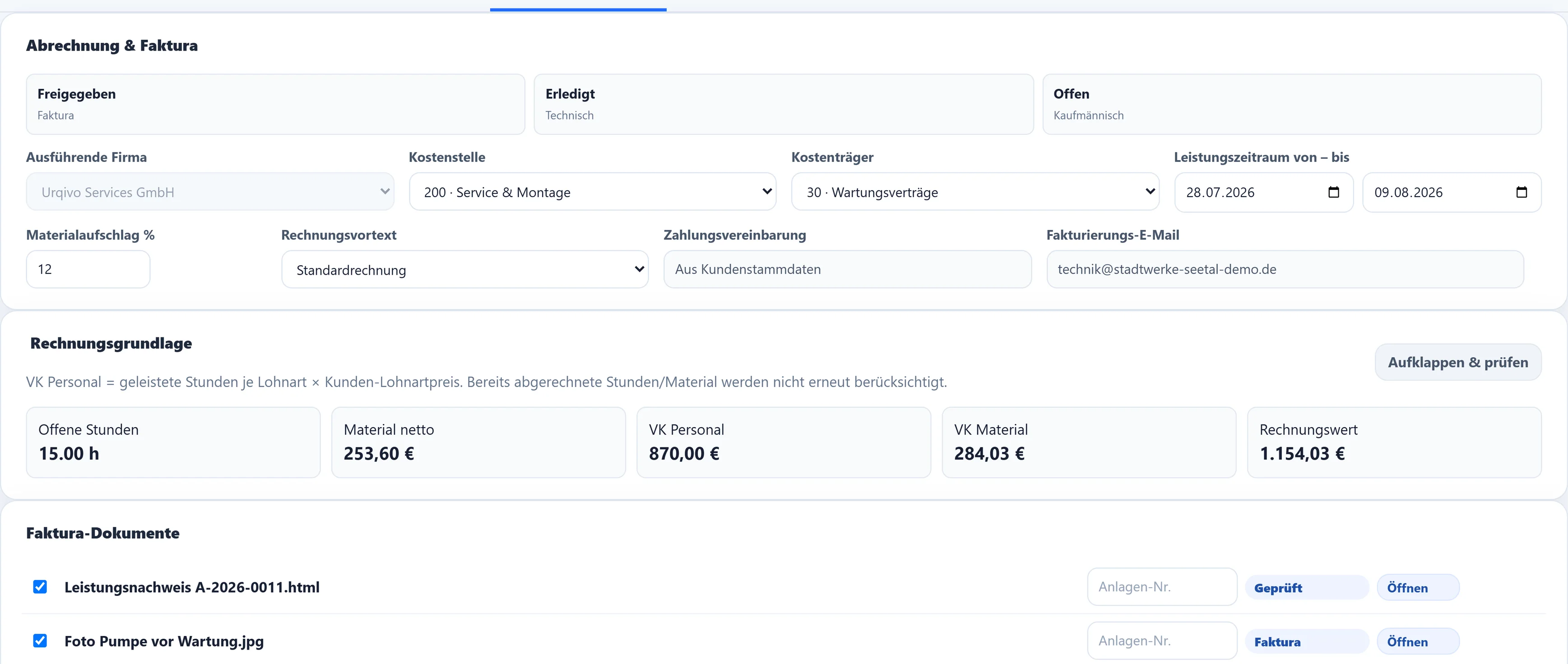Select the Erledigt Technisch status card
This screenshot has width=1568, height=664.
[784, 104]
